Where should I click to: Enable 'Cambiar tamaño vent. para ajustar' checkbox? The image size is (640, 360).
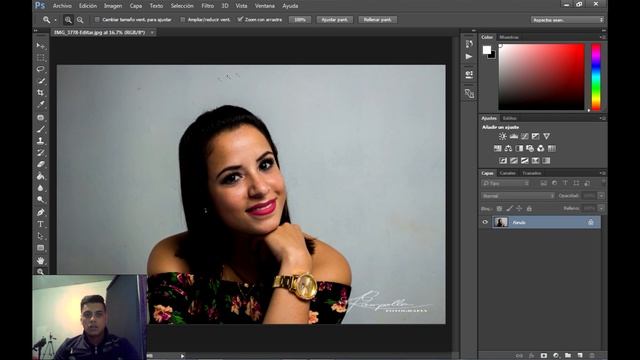point(97,20)
